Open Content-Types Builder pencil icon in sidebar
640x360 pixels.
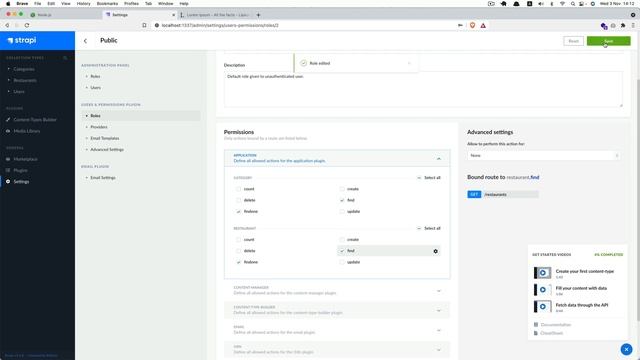[x=8, y=120]
